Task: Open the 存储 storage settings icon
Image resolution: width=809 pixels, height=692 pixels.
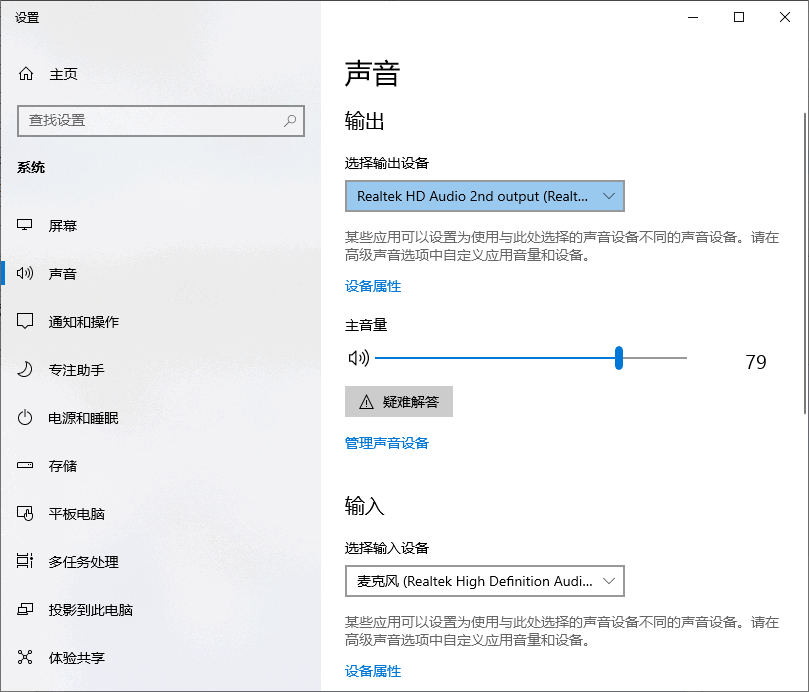Action: tap(30, 465)
